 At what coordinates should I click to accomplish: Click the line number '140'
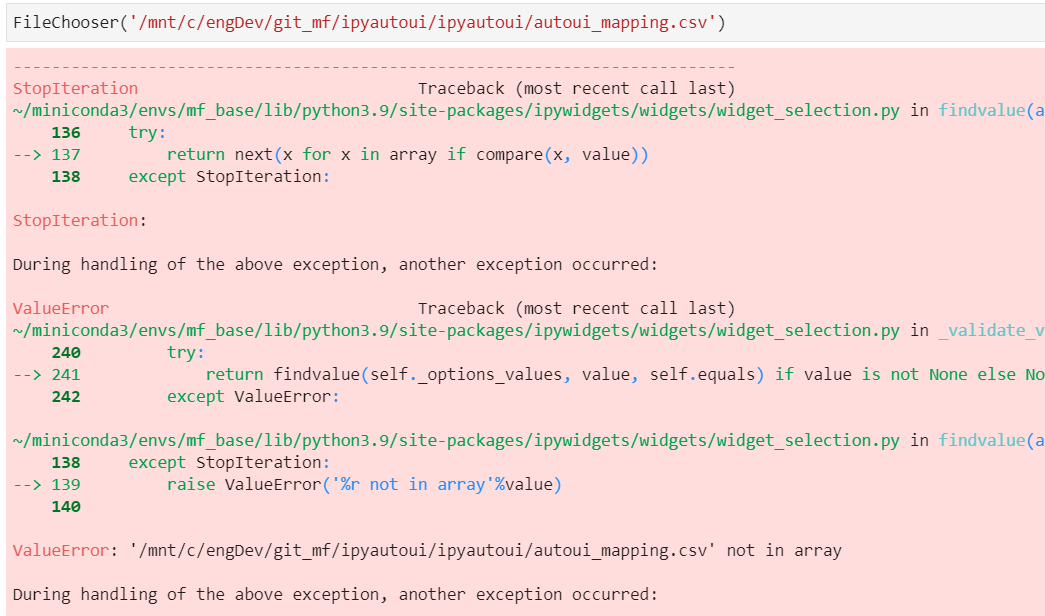65,507
